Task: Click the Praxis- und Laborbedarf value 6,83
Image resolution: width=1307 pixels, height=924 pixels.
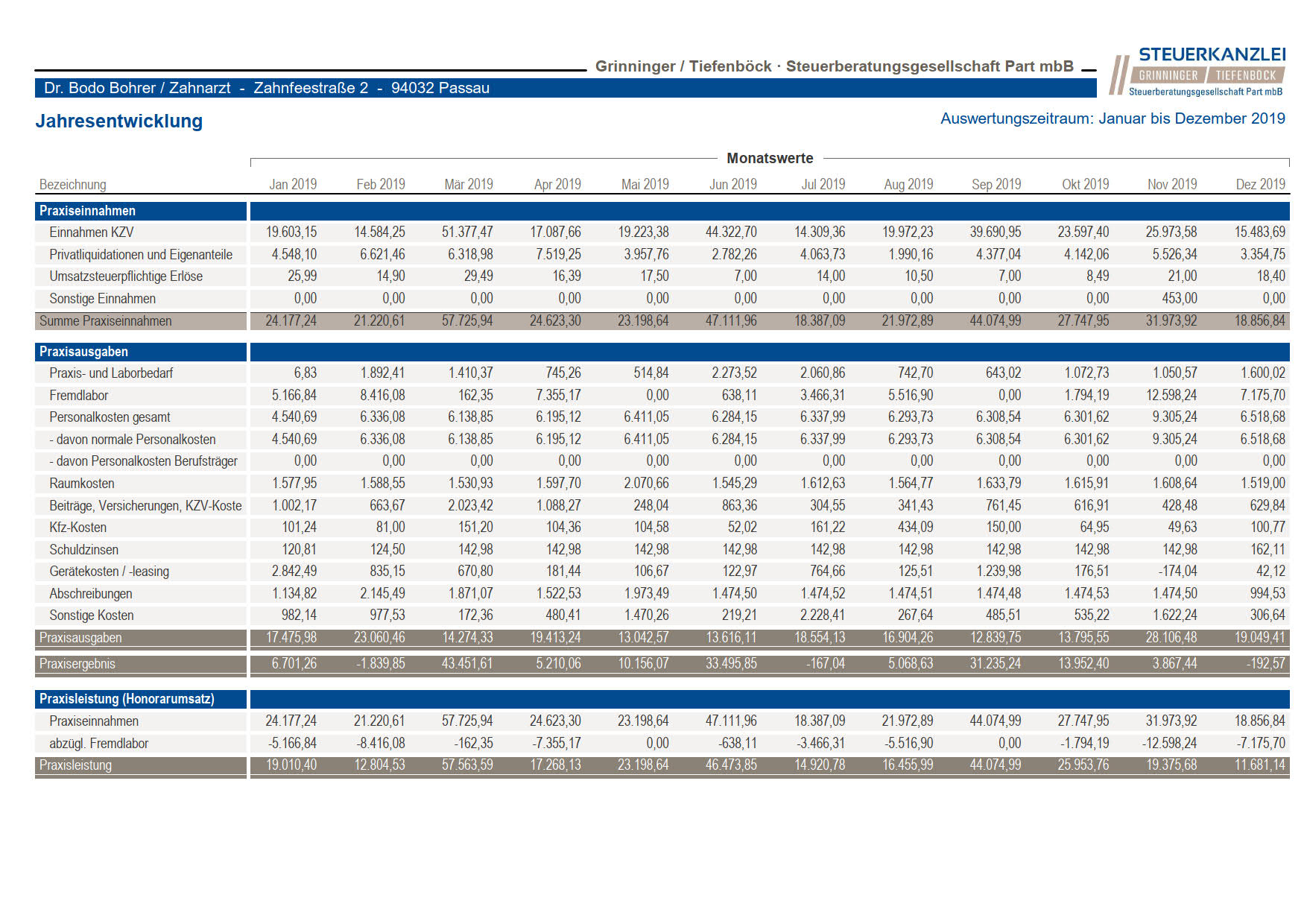Action: click(x=305, y=373)
